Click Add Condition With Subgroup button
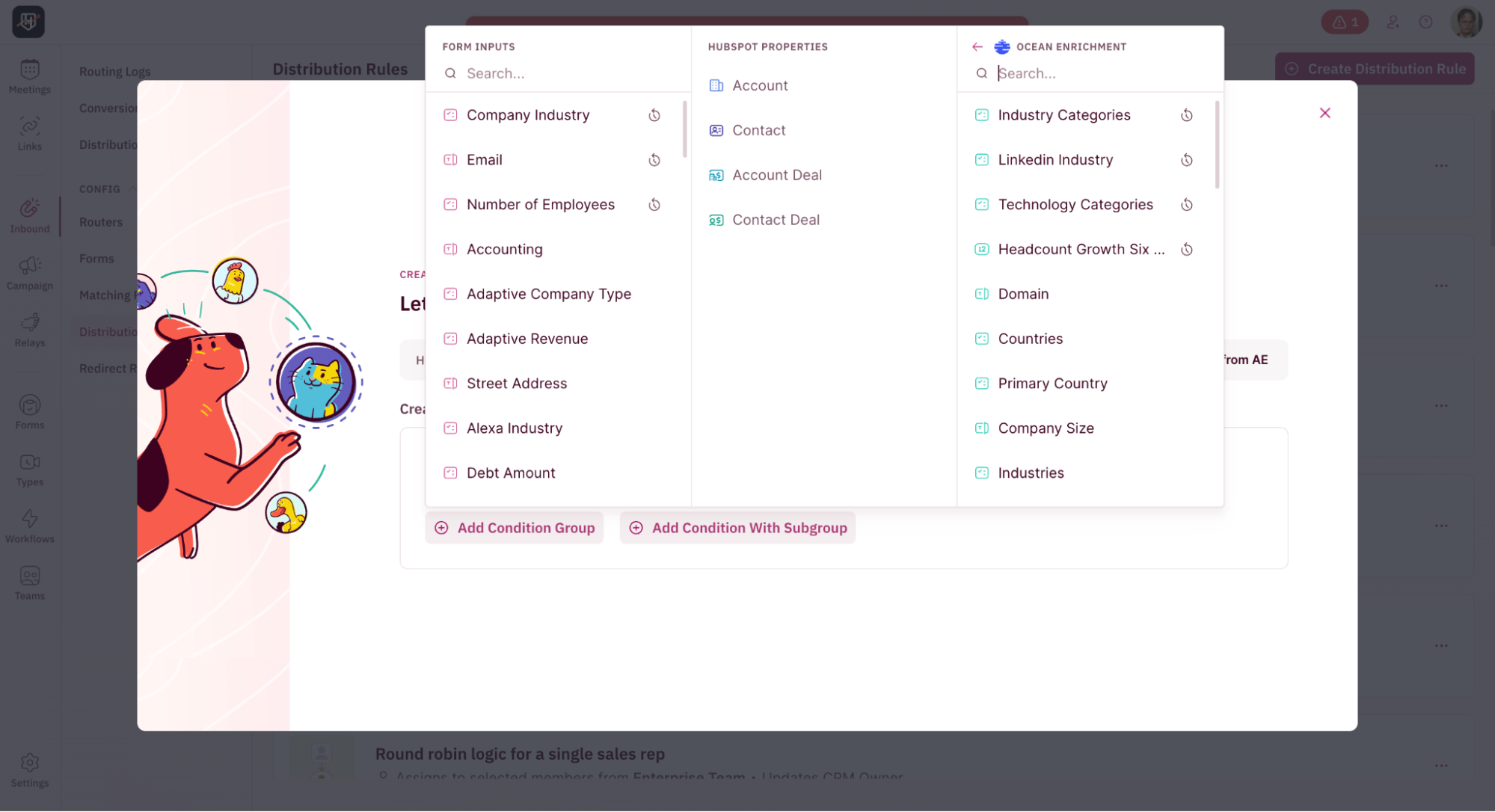 737,528
